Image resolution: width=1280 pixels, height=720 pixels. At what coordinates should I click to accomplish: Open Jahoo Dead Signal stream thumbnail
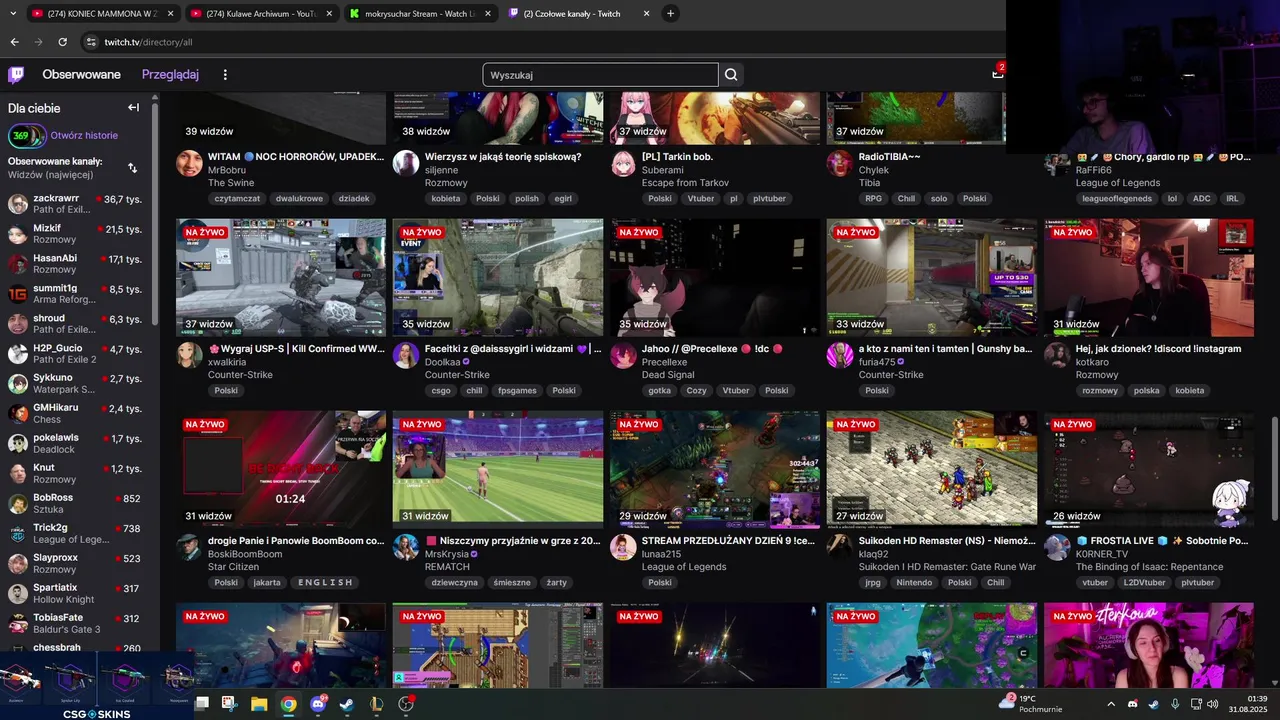pos(715,278)
